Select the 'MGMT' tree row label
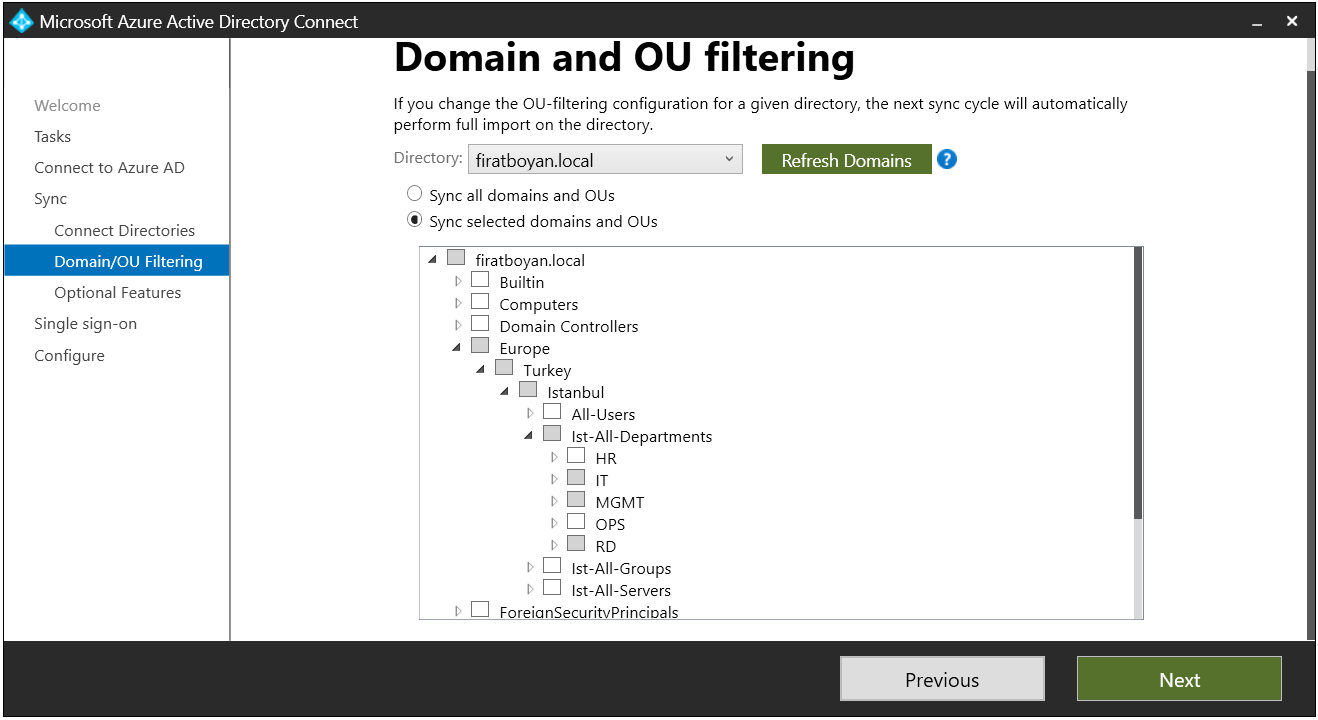This screenshot has width=1318, height=720. 619,502
